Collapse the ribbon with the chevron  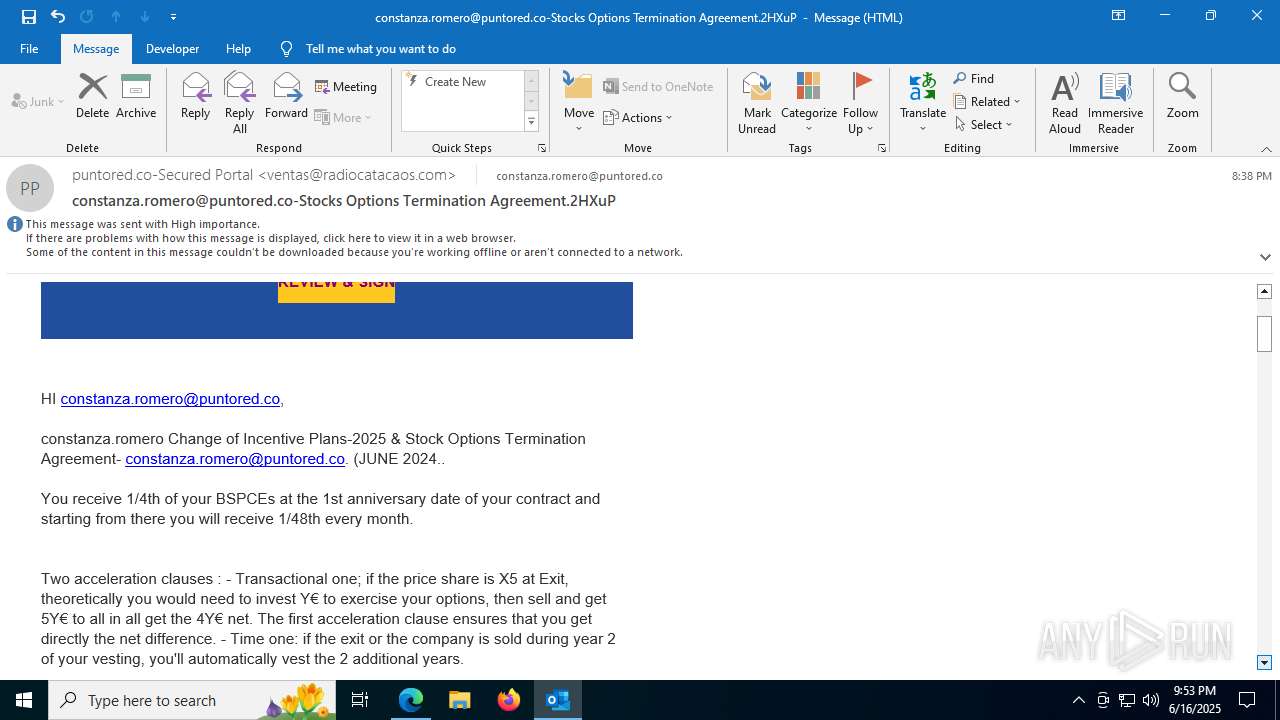[x=1266, y=149]
